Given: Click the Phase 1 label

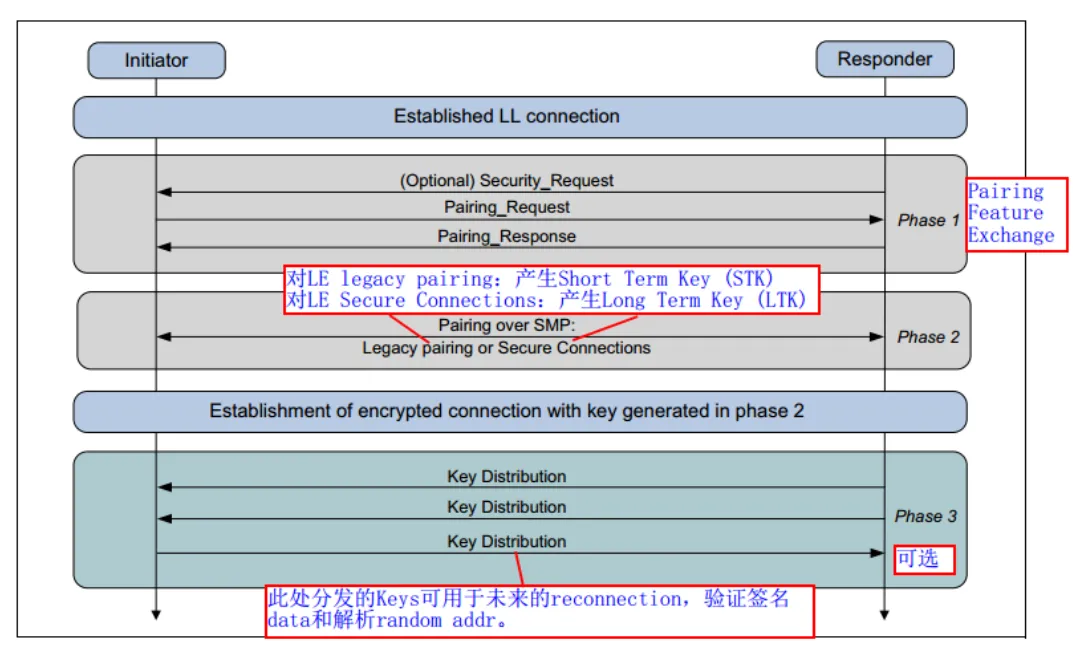Looking at the screenshot, I should 928,220.
